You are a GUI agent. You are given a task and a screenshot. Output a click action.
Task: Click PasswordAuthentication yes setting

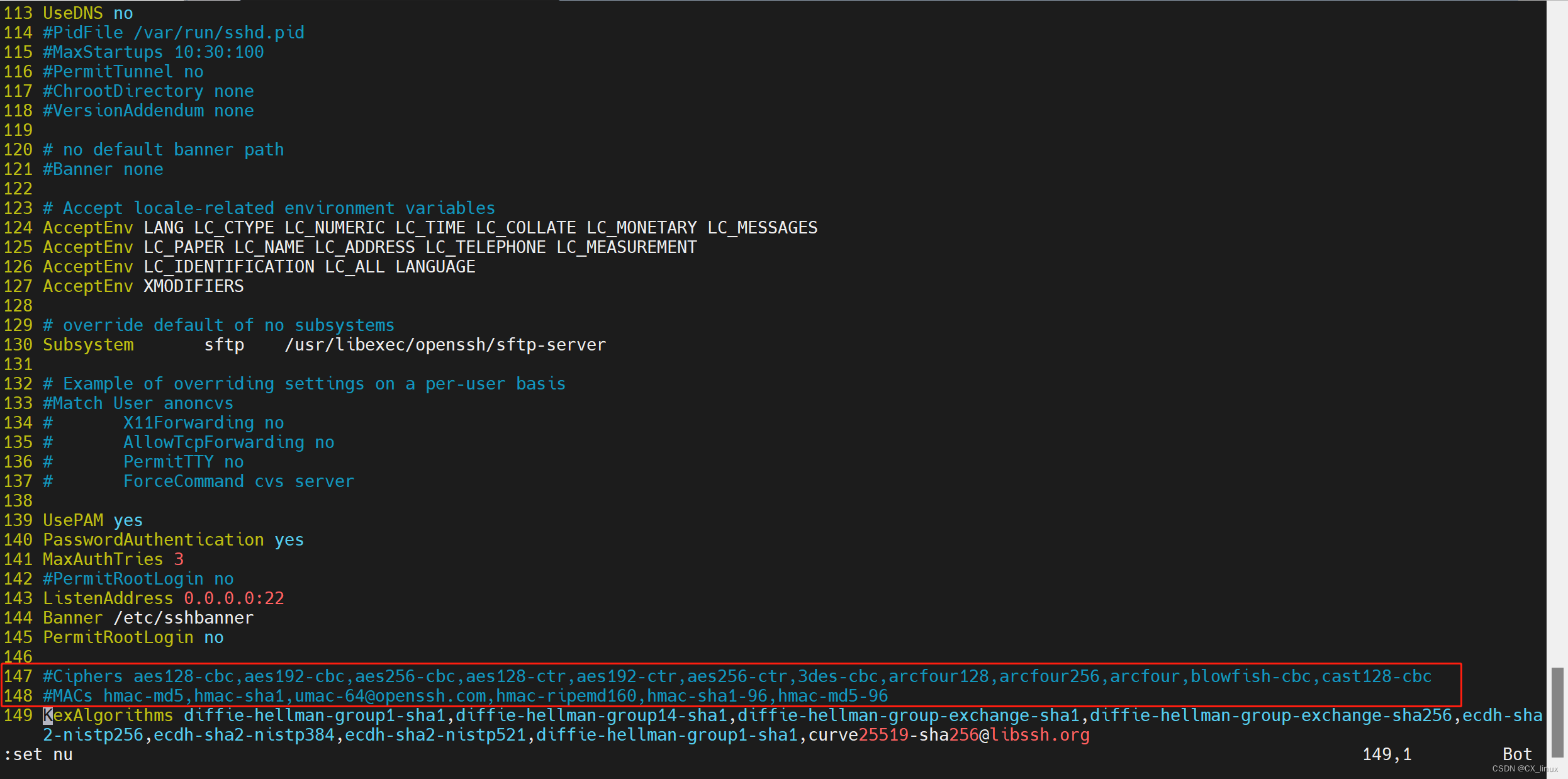click(173, 540)
